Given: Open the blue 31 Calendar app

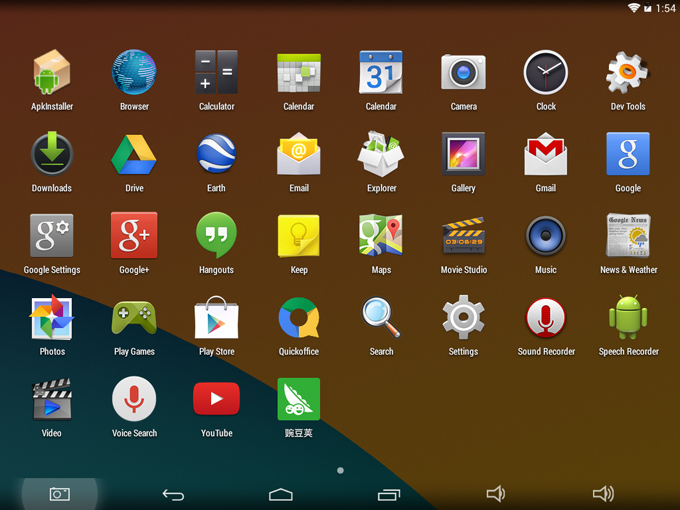Looking at the screenshot, I should pyautogui.click(x=381, y=72).
